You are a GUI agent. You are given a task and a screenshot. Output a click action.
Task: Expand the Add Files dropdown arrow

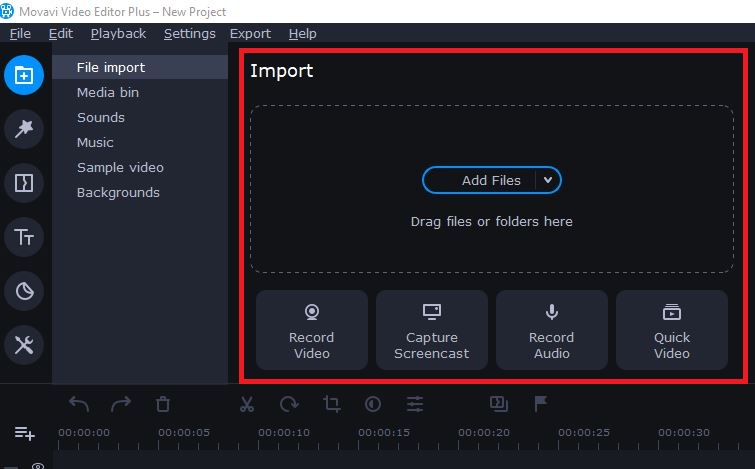point(547,180)
